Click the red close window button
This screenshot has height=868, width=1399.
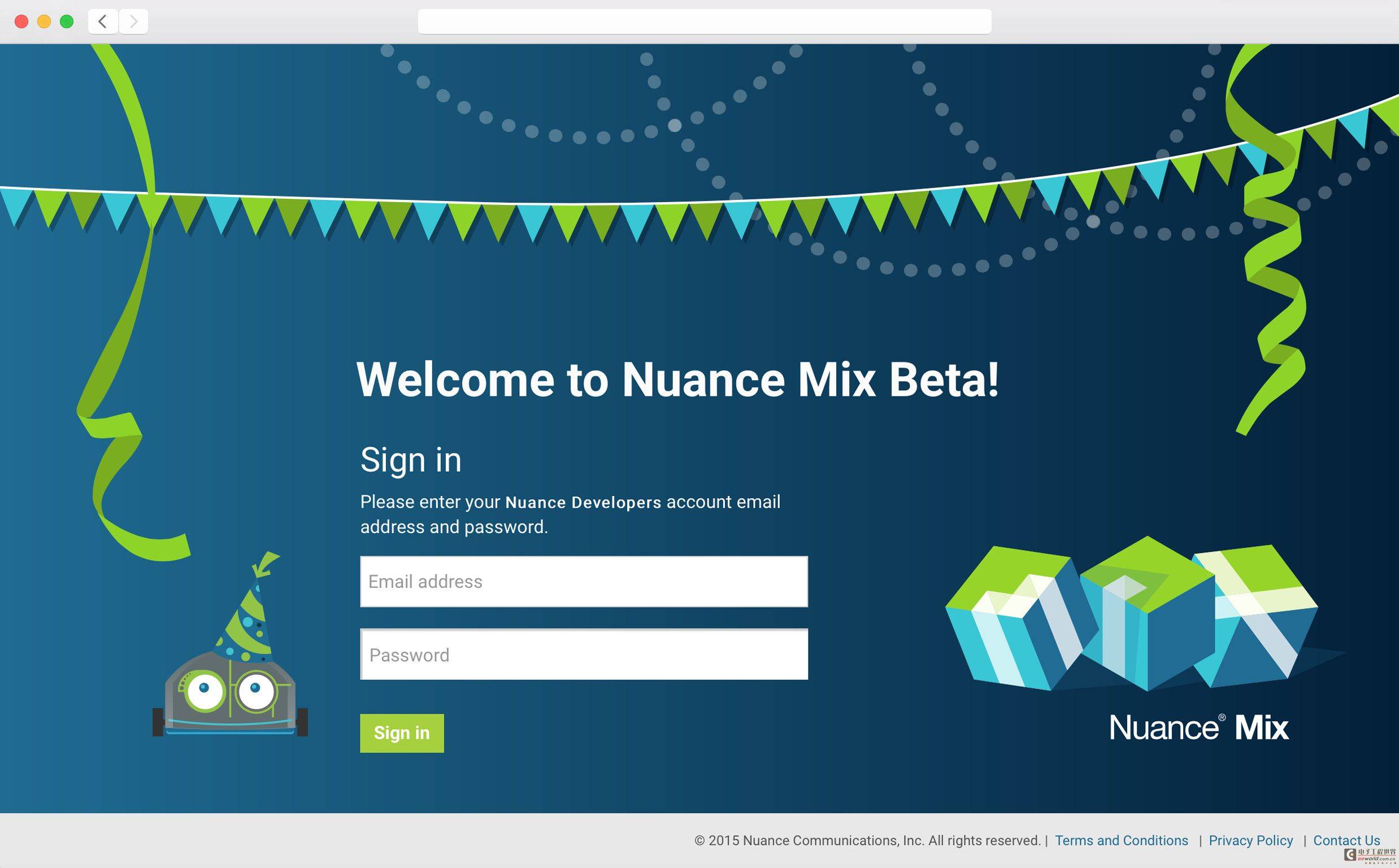pyautogui.click(x=21, y=22)
